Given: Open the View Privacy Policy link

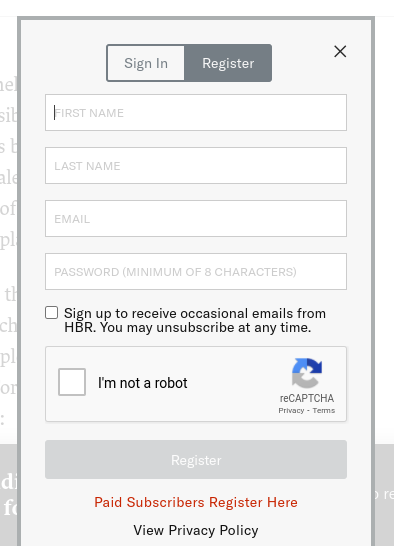Looking at the screenshot, I should (x=196, y=530).
